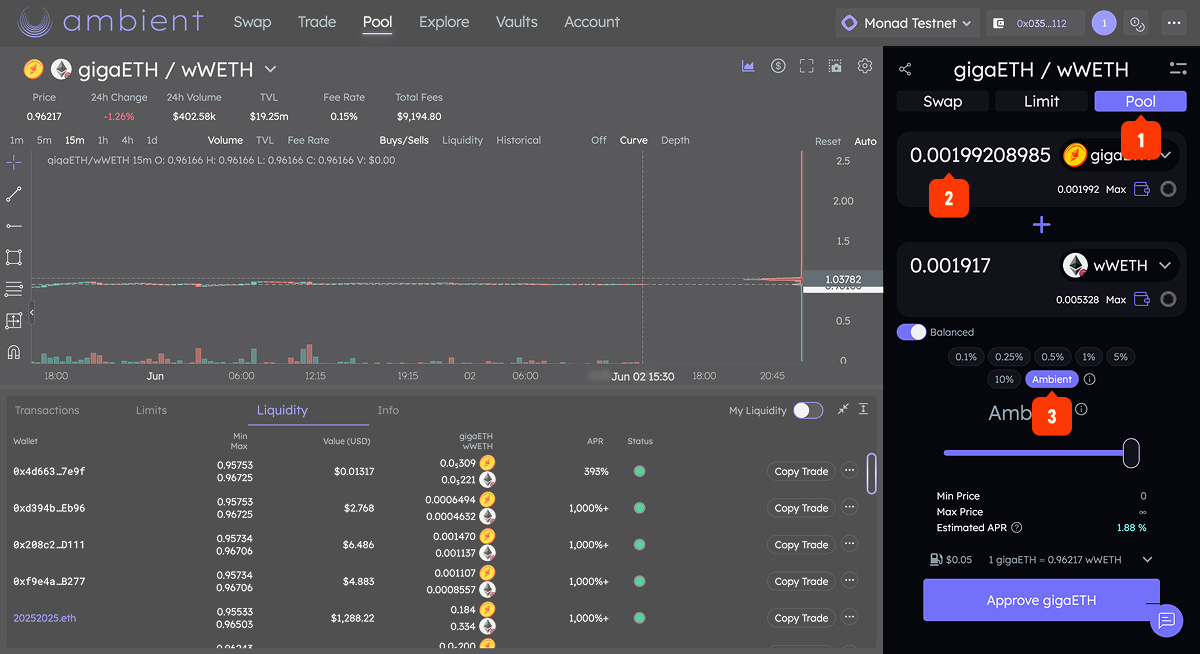The image size is (1200, 654).
Task: Open the Swap page in the top navigation
Action: tap(252, 22)
